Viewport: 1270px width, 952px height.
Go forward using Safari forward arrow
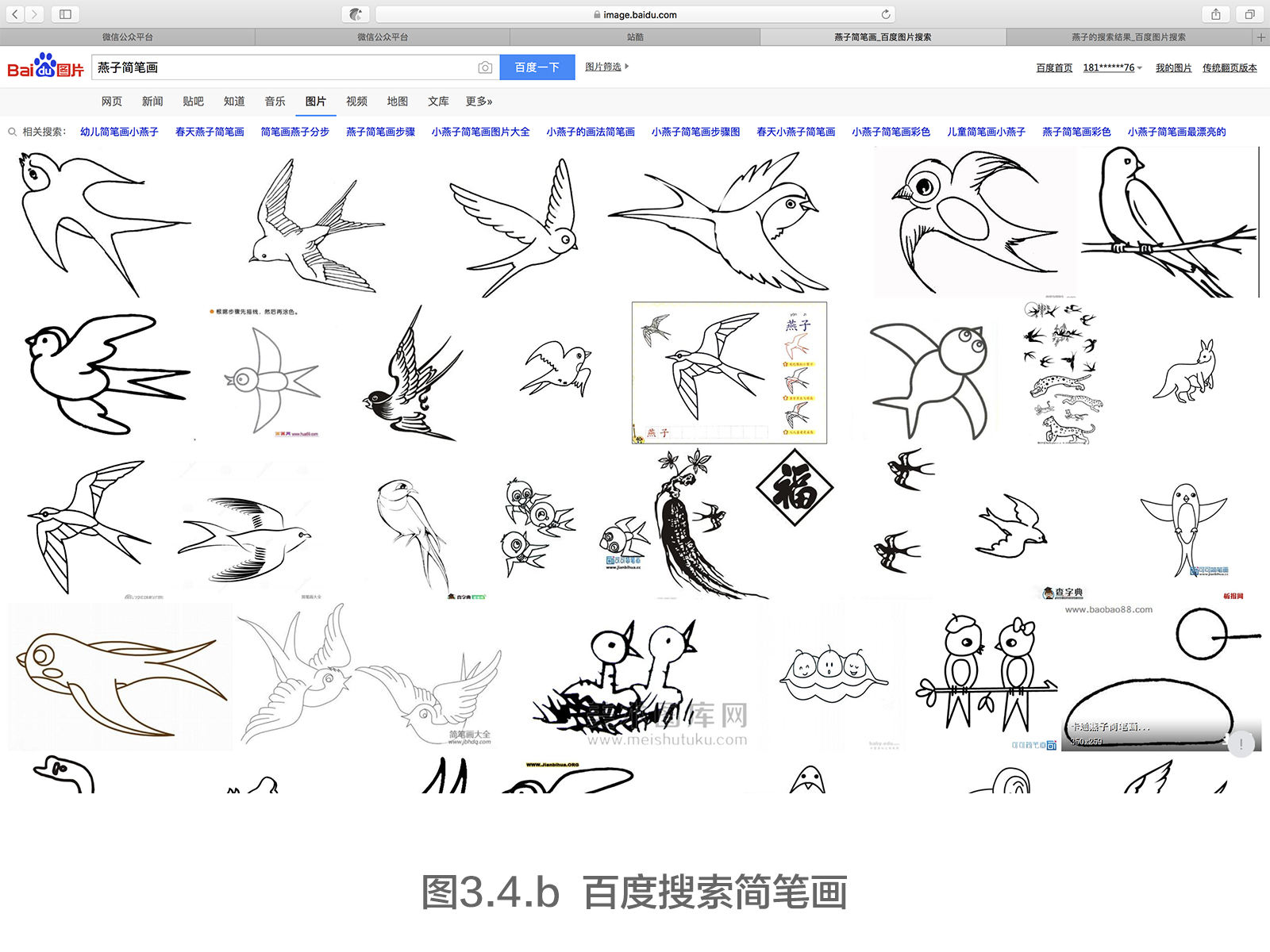pos(34,14)
